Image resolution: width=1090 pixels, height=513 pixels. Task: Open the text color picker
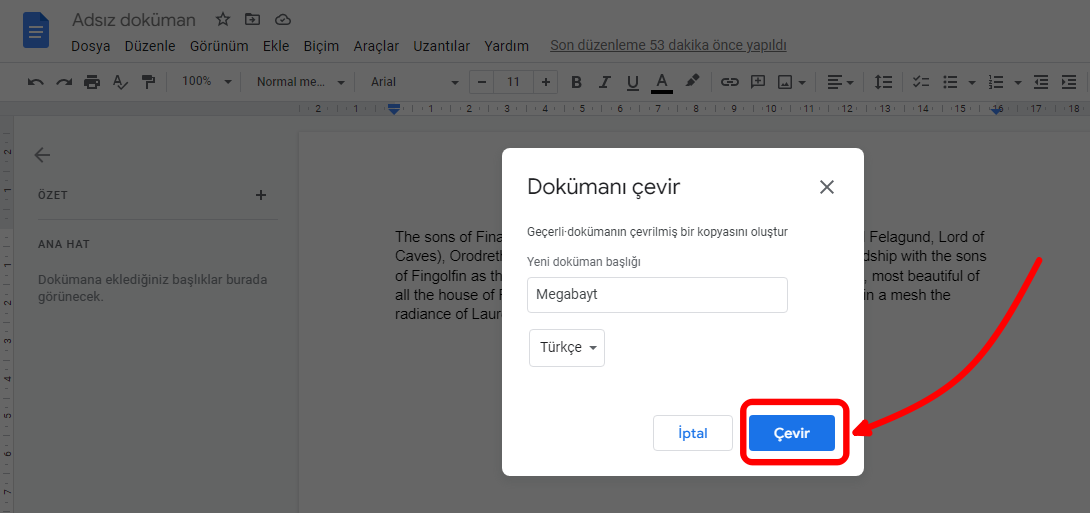[x=661, y=82]
